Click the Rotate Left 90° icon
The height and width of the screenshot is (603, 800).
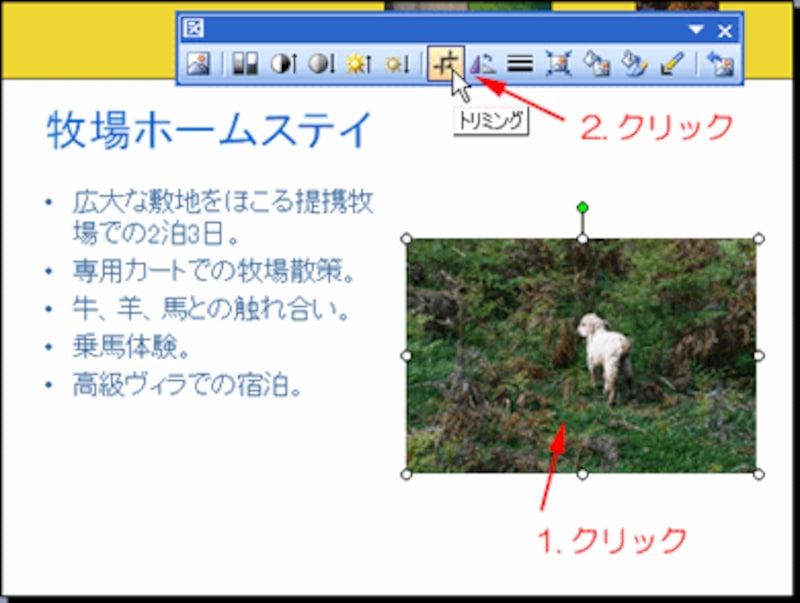click(x=483, y=64)
